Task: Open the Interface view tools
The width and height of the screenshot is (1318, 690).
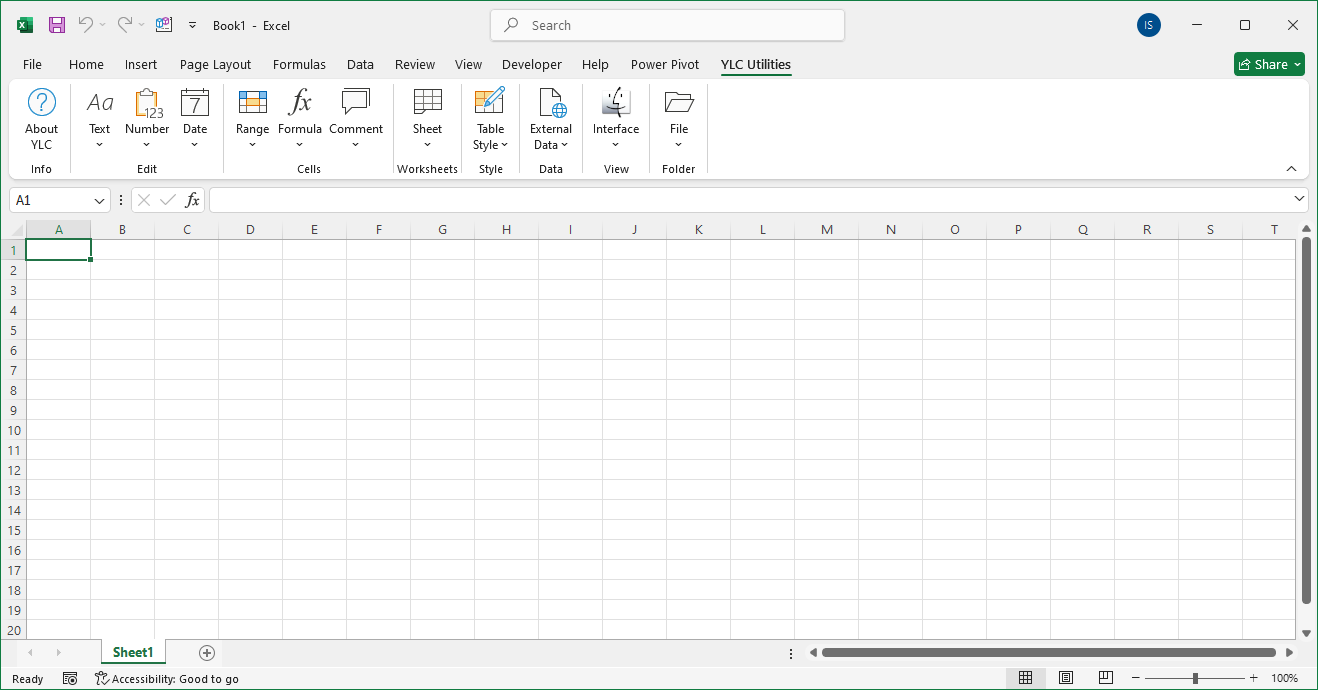Action: point(616,103)
